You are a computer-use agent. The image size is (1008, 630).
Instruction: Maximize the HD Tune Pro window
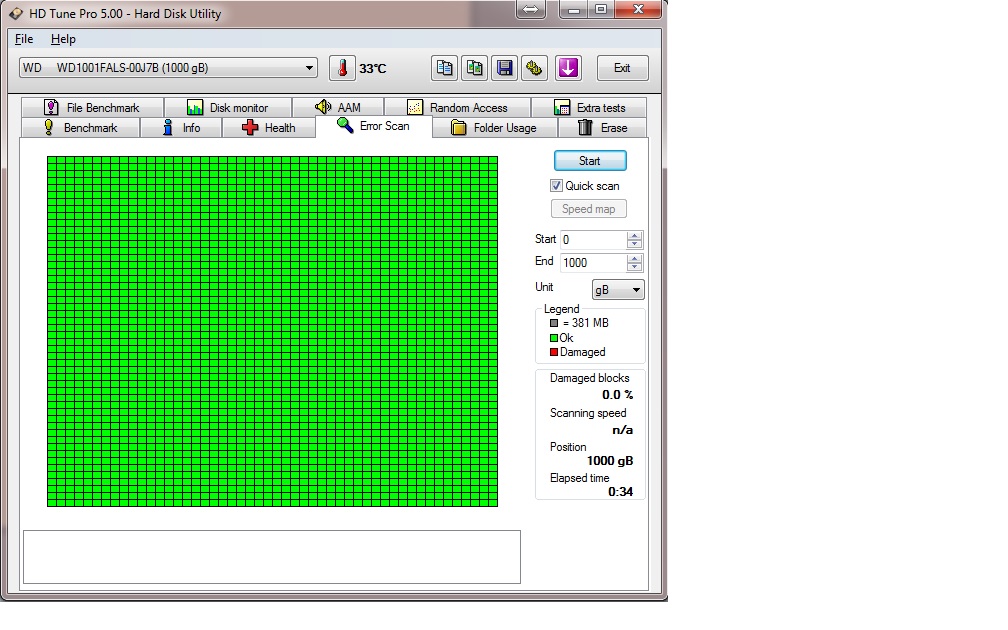click(601, 10)
